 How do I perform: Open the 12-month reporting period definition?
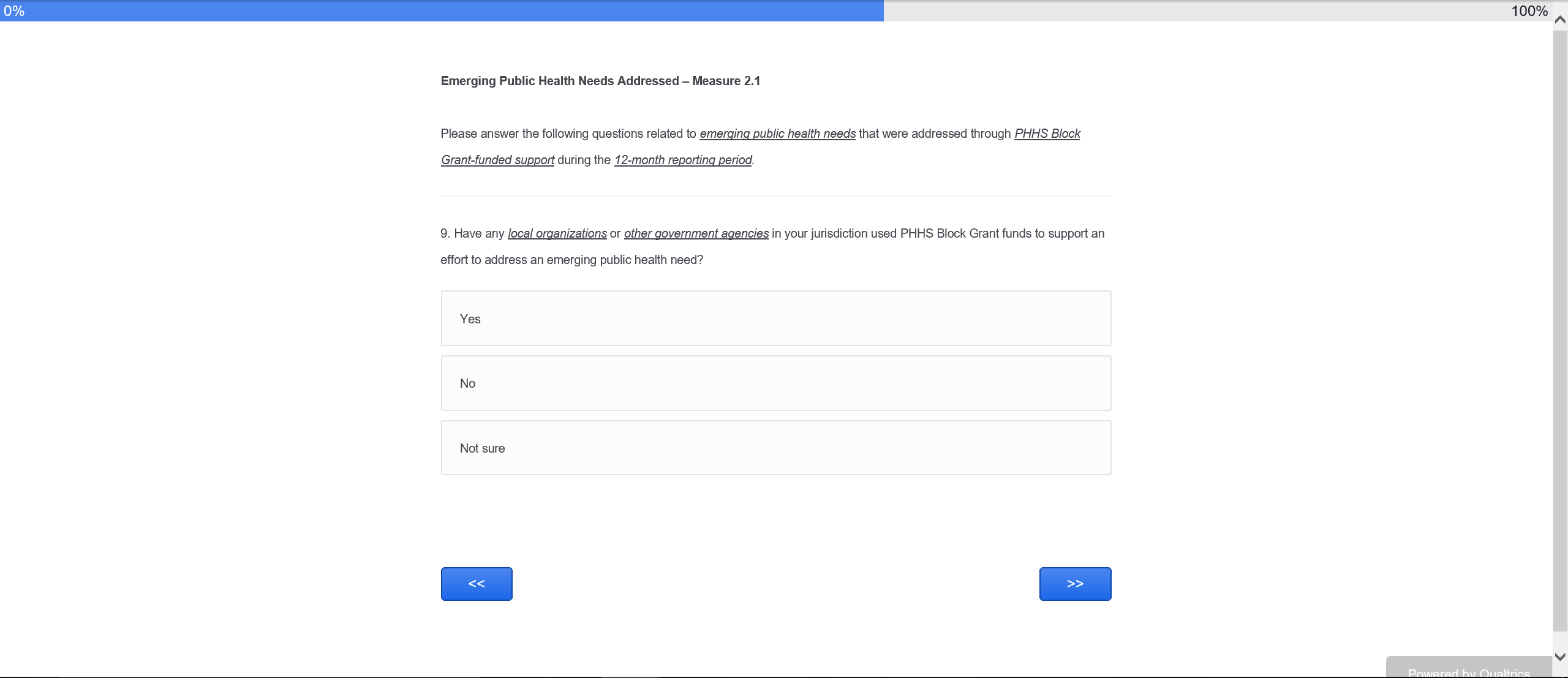683,160
